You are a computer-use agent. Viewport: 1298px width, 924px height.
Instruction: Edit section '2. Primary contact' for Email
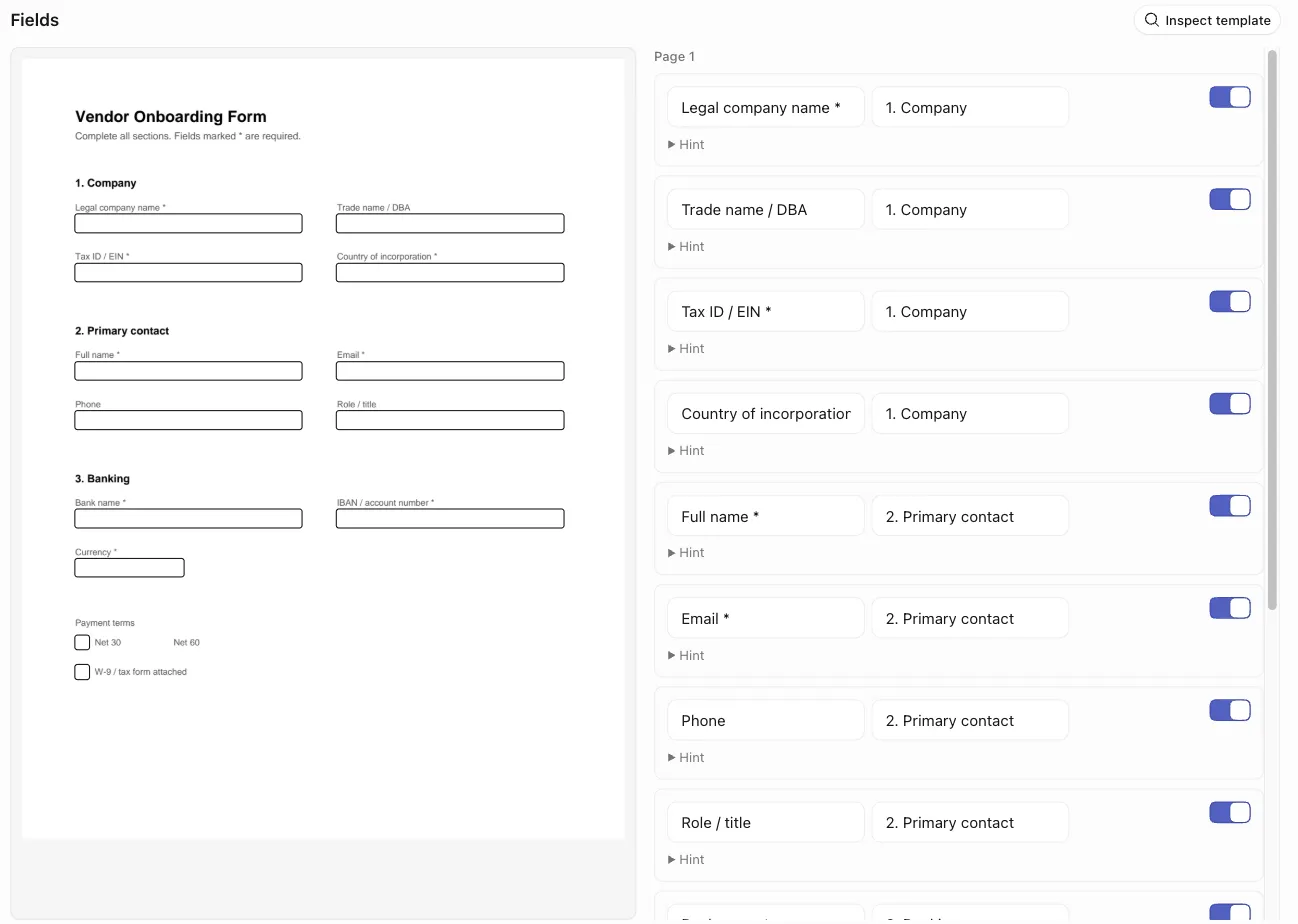(x=970, y=618)
